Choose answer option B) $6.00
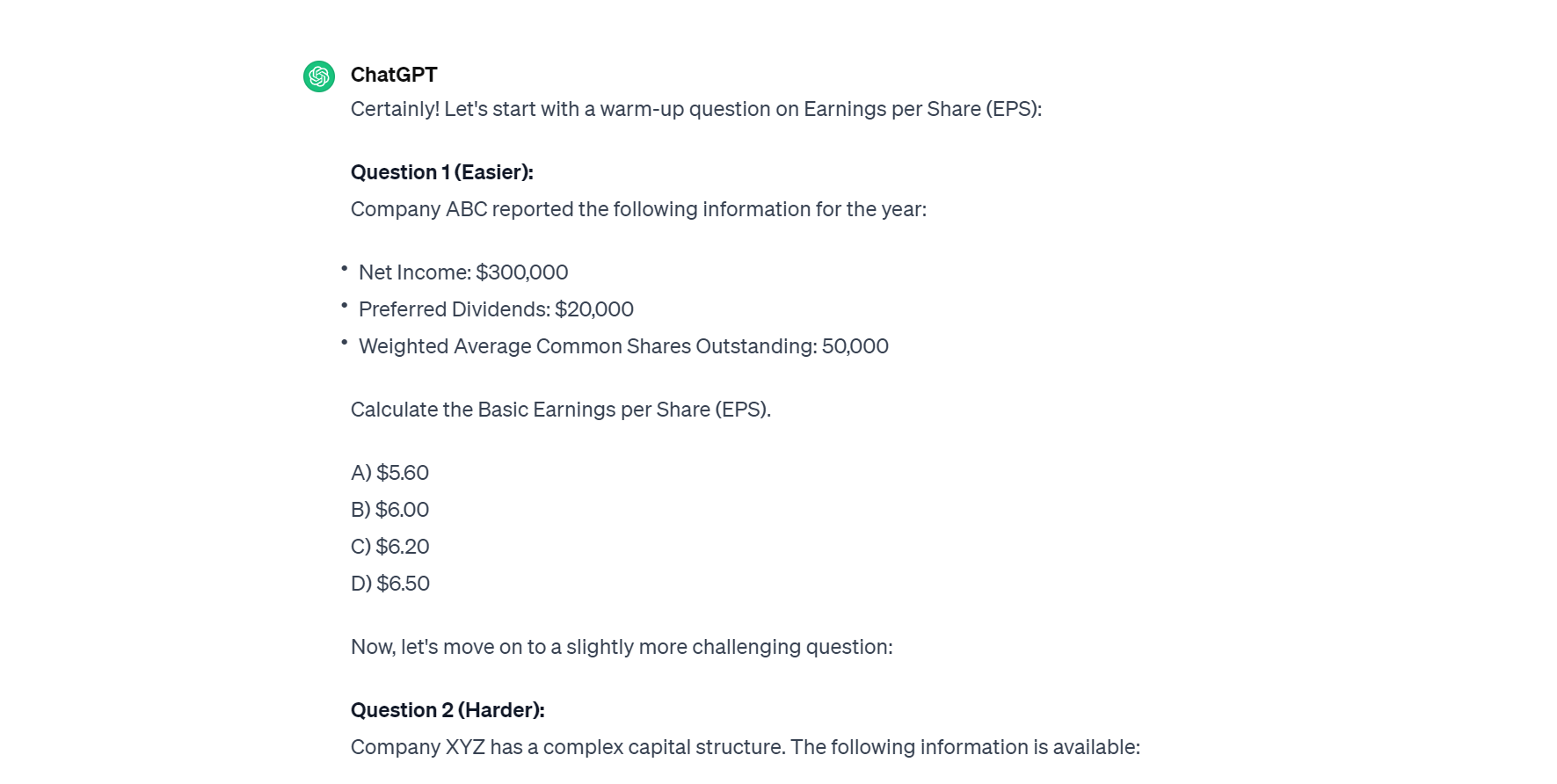1557x784 pixels. [x=389, y=510]
